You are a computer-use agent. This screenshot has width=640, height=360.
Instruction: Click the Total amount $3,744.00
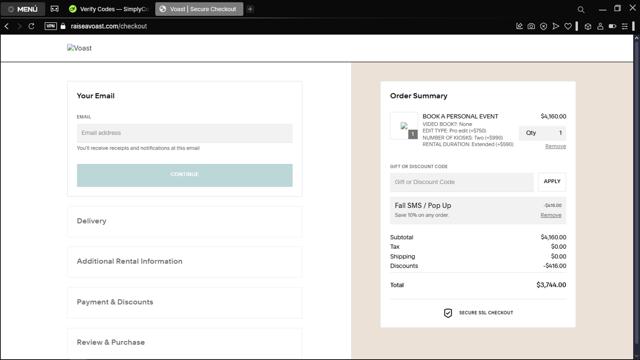551,285
